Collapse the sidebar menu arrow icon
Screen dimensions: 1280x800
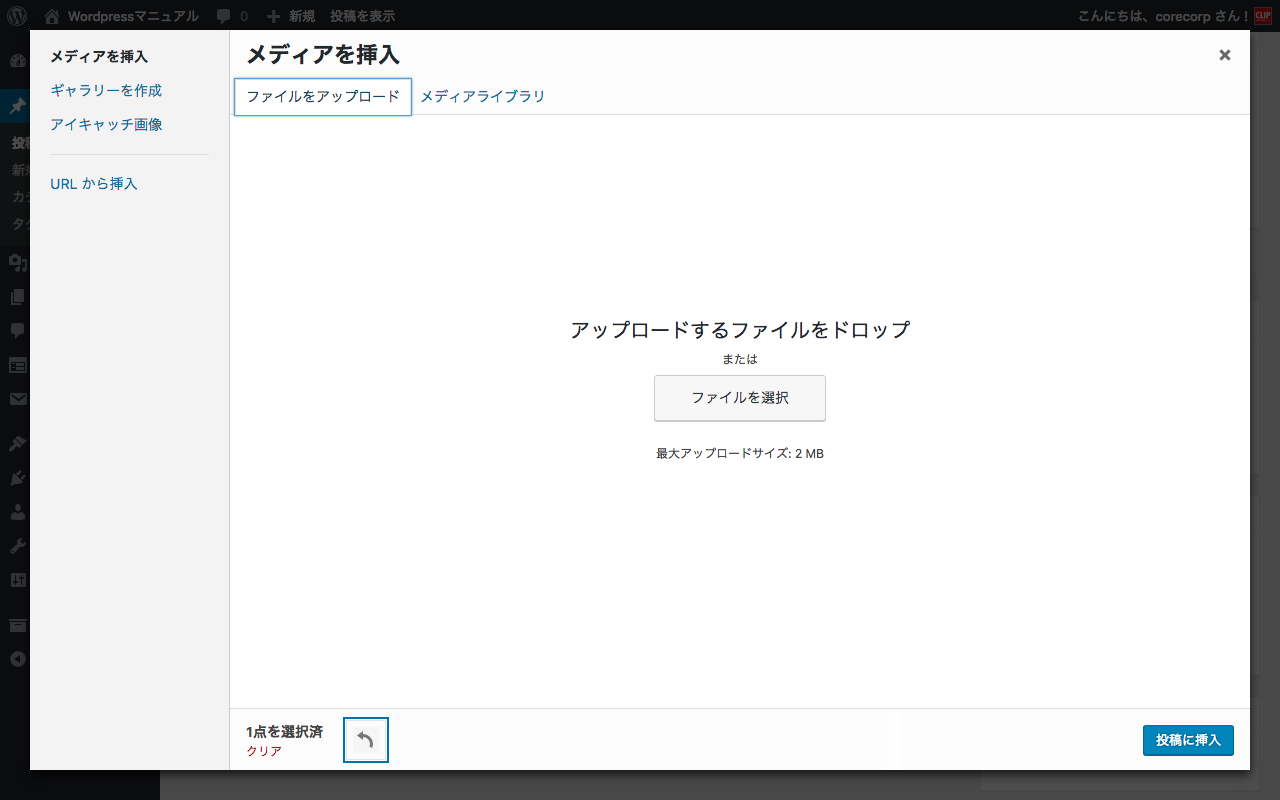17,659
